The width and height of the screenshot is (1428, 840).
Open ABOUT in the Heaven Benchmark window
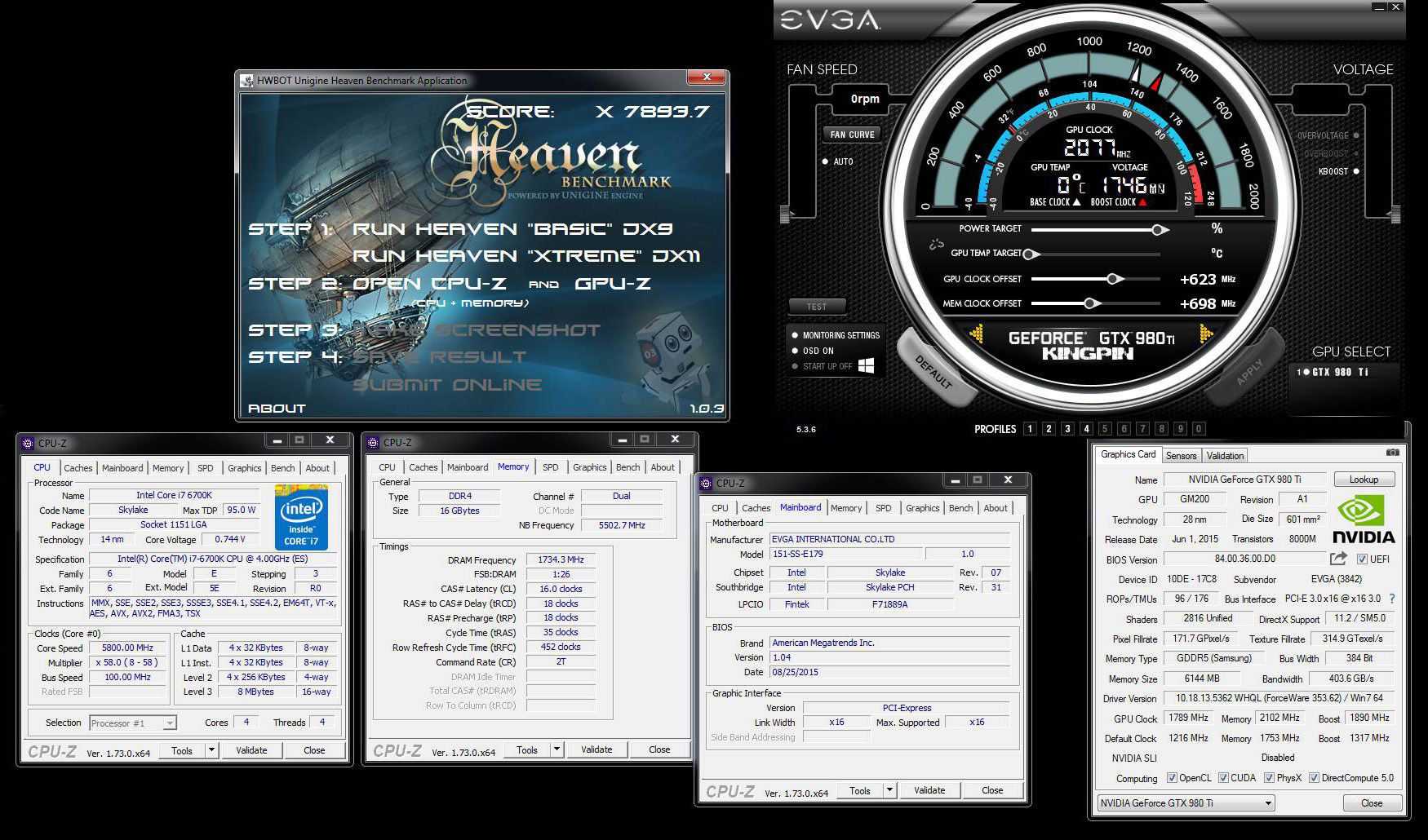[x=277, y=408]
